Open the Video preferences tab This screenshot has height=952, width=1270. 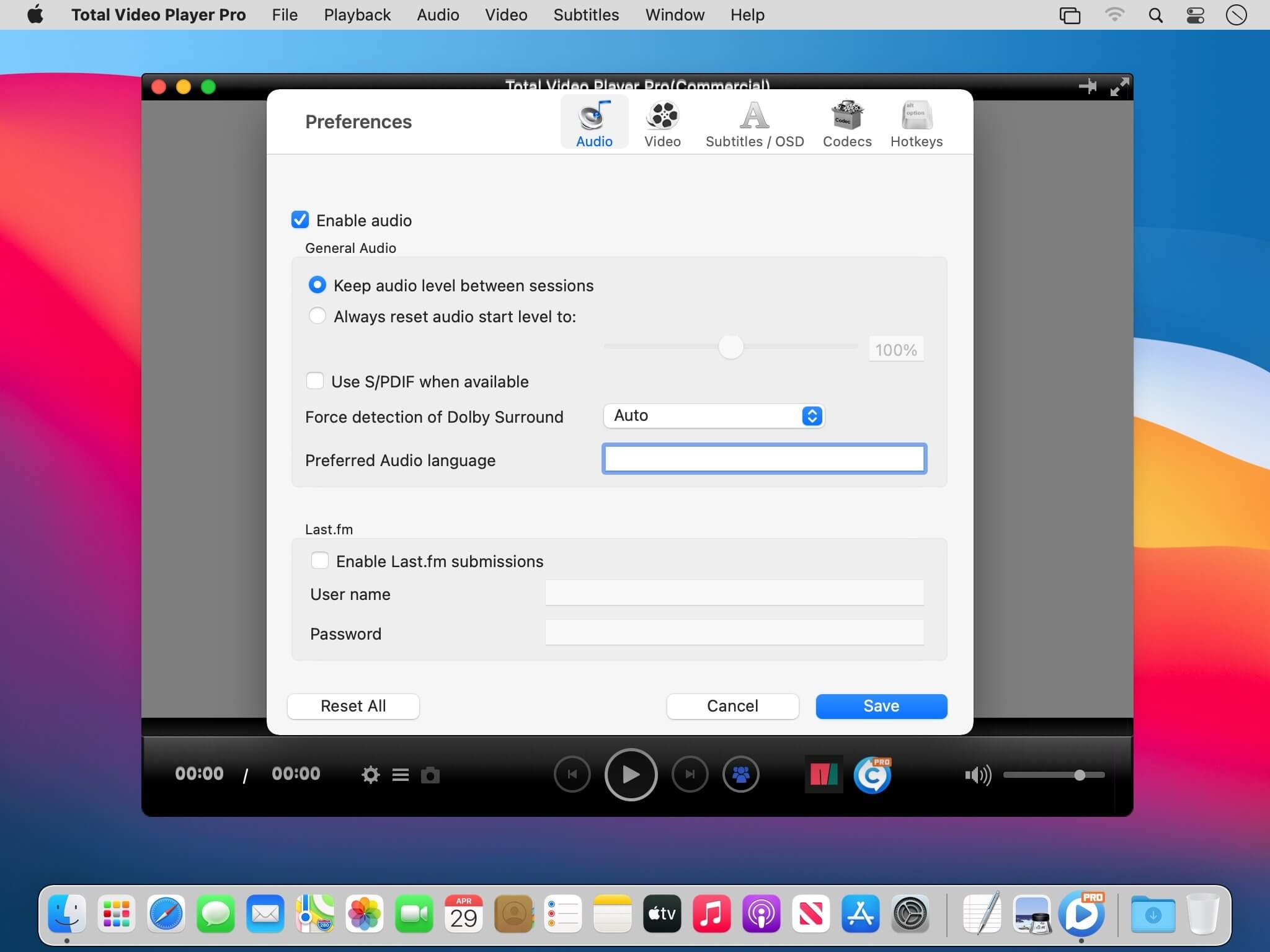[x=662, y=125]
